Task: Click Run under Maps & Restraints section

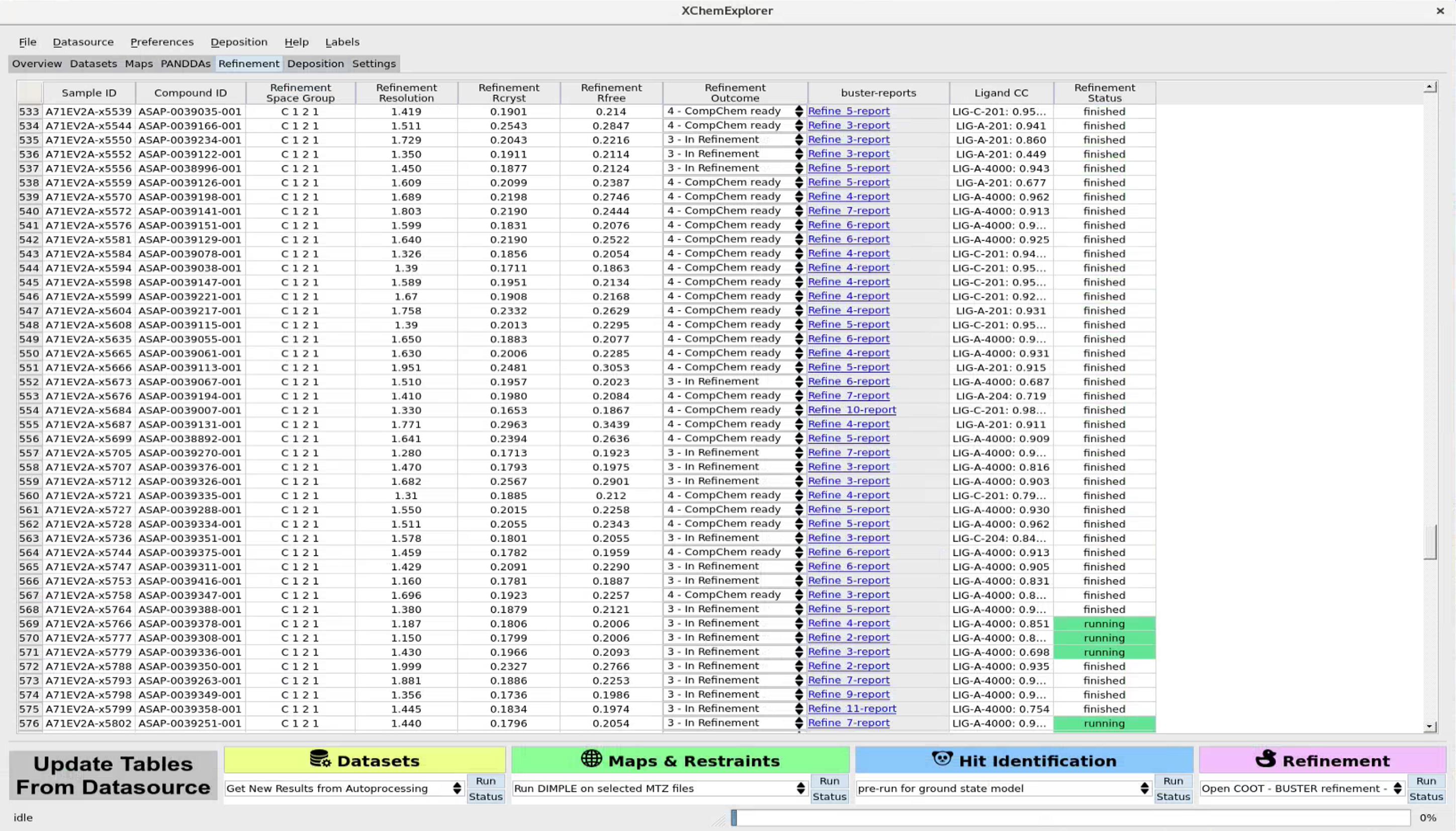Action: coord(830,781)
